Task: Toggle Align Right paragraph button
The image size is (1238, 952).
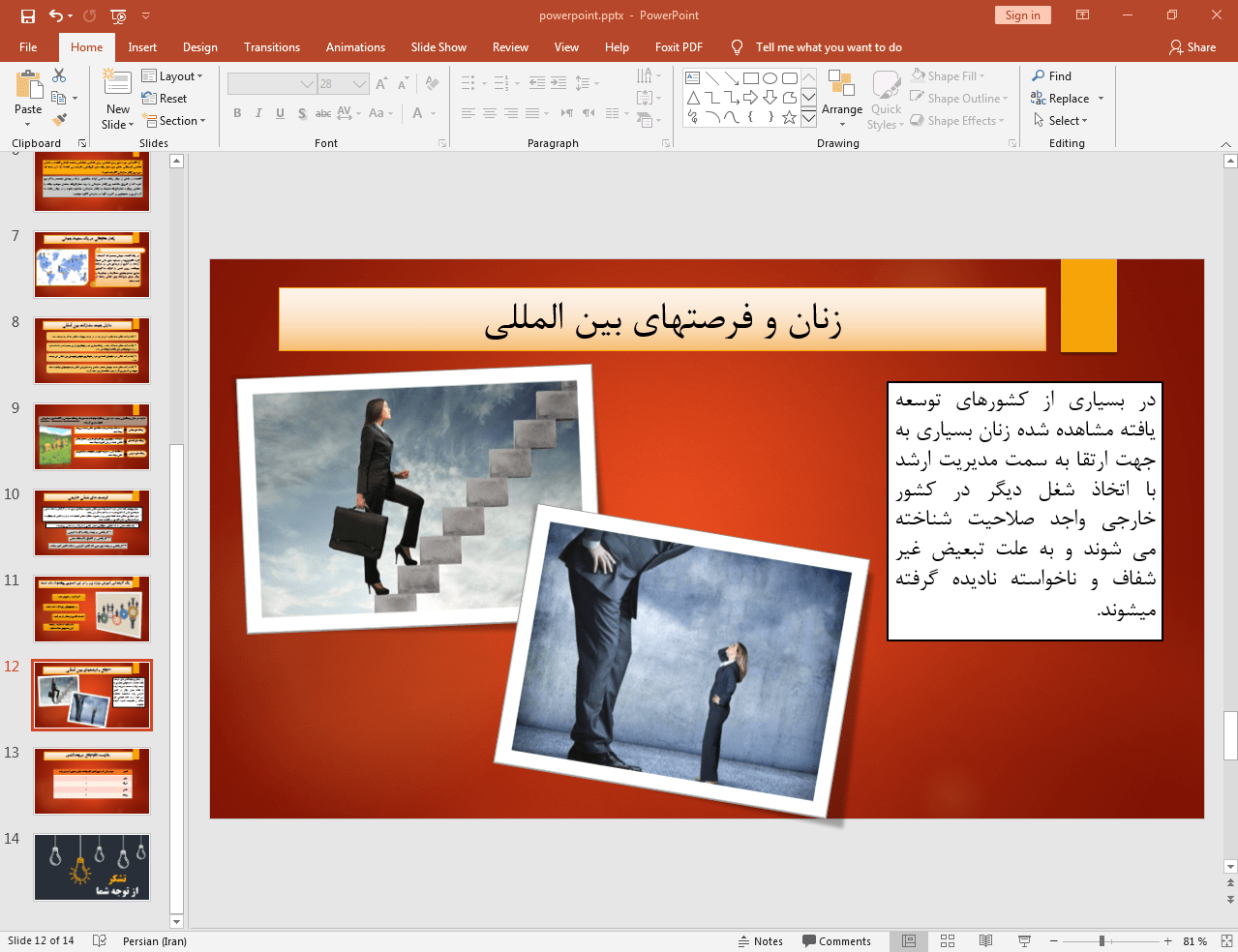Action: (511, 113)
